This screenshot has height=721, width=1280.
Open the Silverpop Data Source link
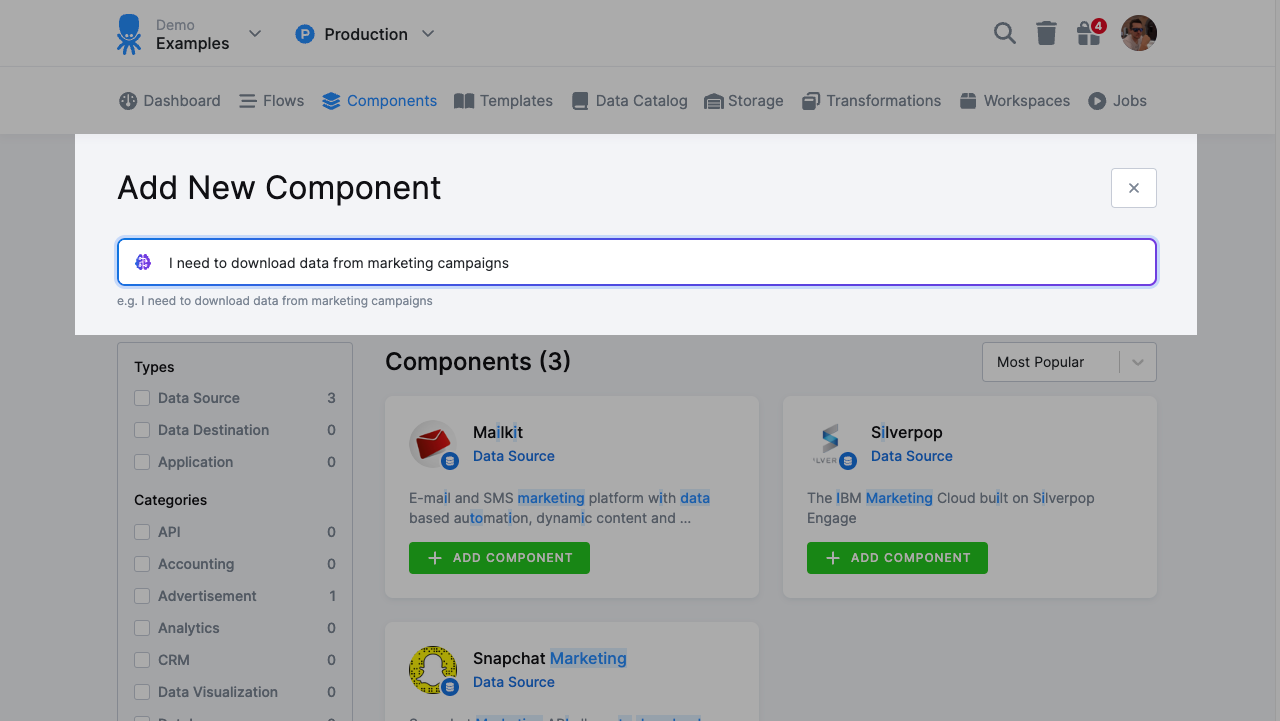click(x=911, y=456)
